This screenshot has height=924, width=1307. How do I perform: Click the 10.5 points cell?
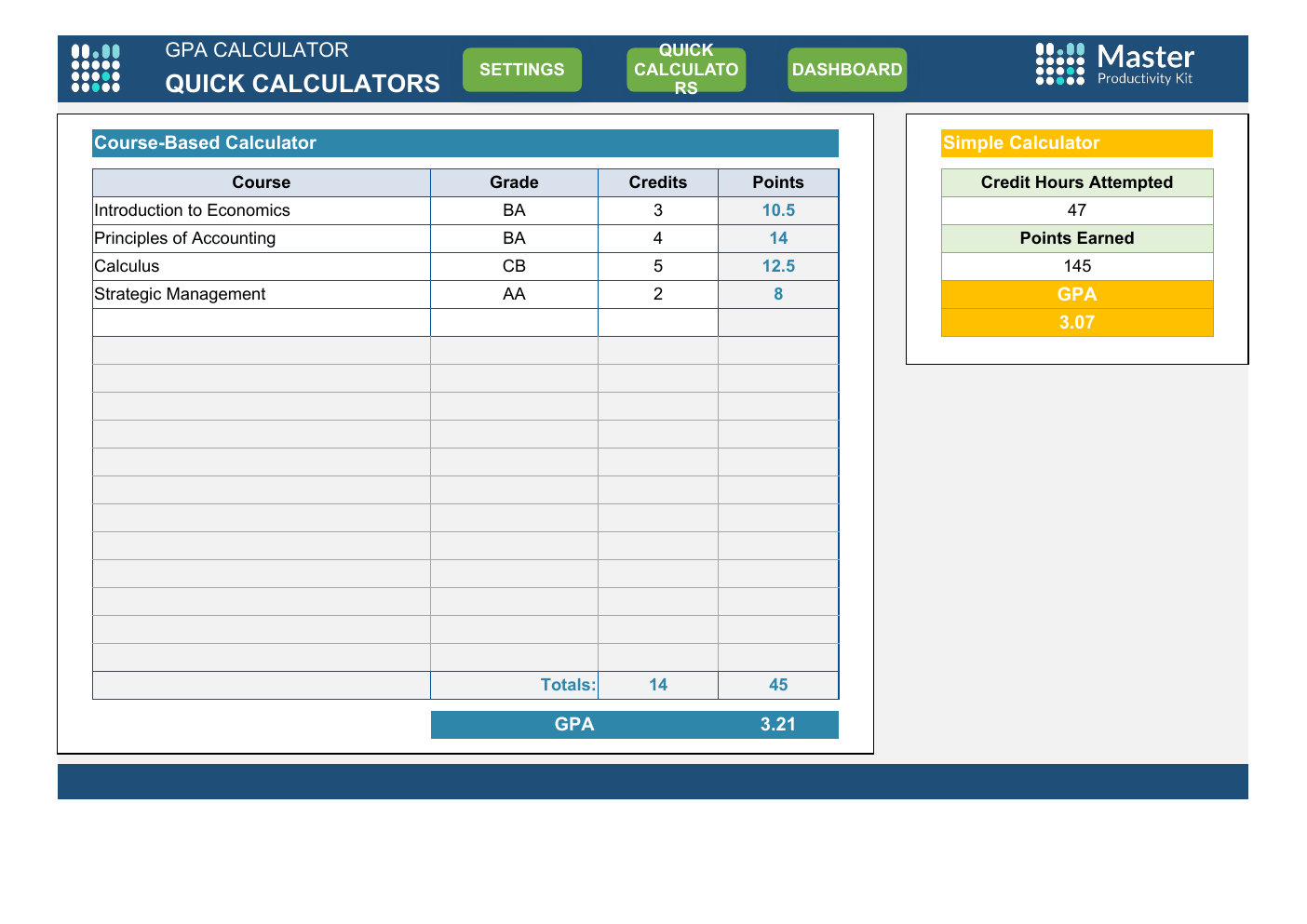click(778, 210)
